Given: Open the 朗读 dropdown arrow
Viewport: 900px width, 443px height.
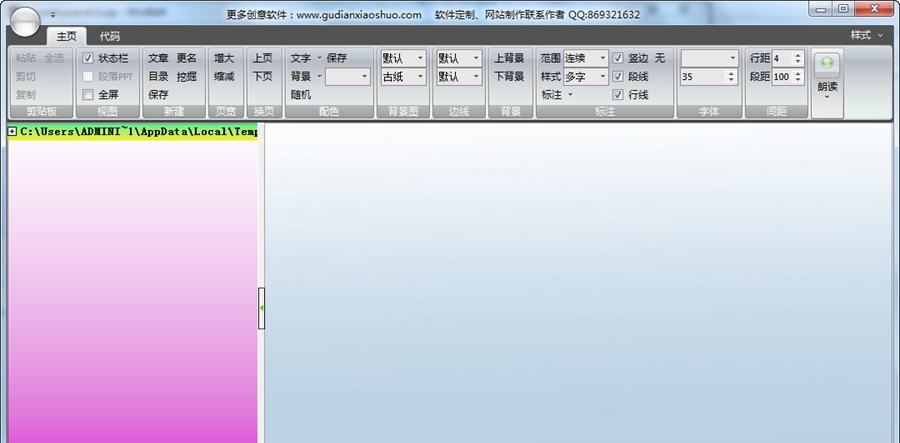Looking at the screenshot, I should click(827, 97).
